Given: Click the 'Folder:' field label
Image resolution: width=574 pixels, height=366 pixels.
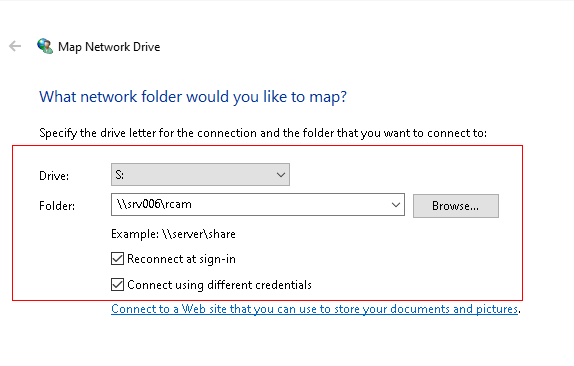Looking at the screenshot, I should [57, 206].
